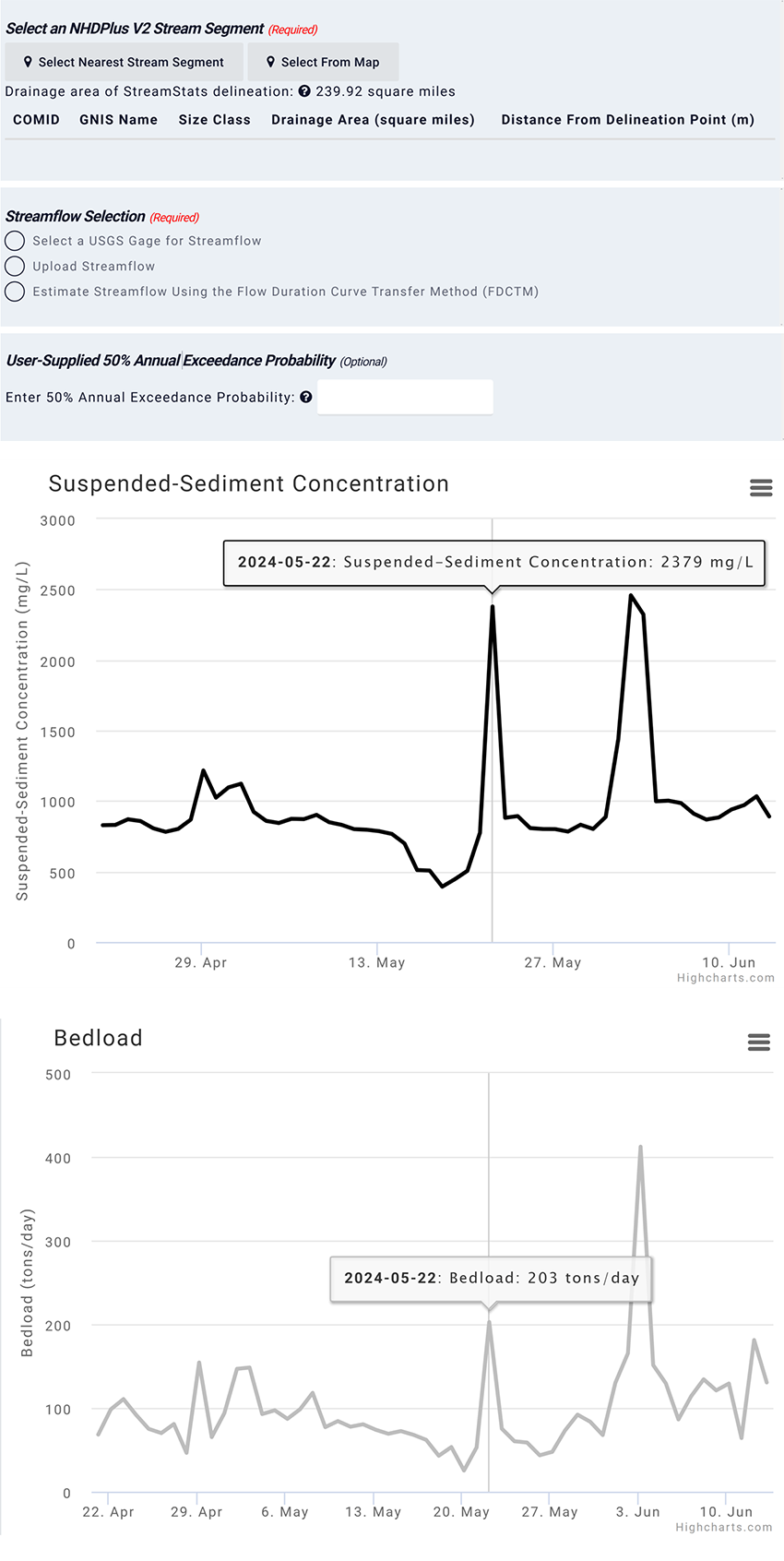Image resolution: width=784 pixels, height=1561 pixels.
Task: Click the Exceedance Probability help icon
Action: point(306,398)
